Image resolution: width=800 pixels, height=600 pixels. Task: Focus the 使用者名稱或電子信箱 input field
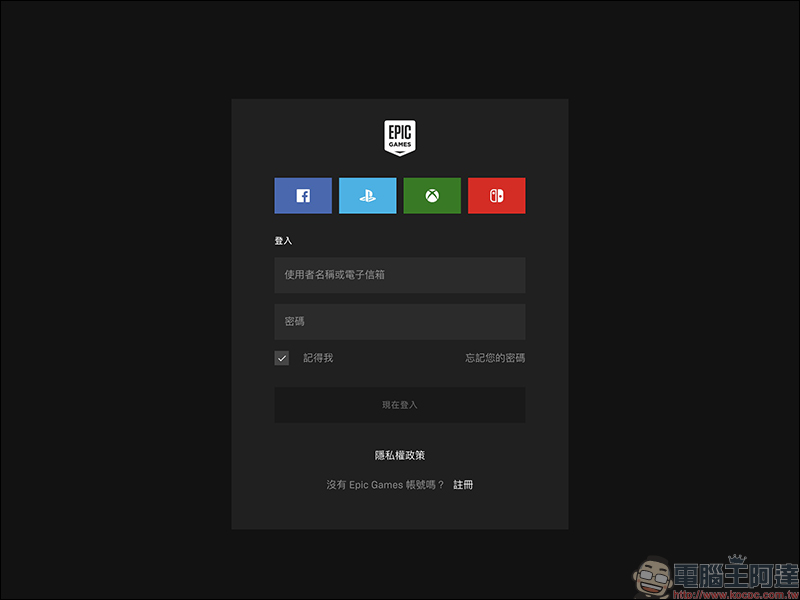(400, 275)
